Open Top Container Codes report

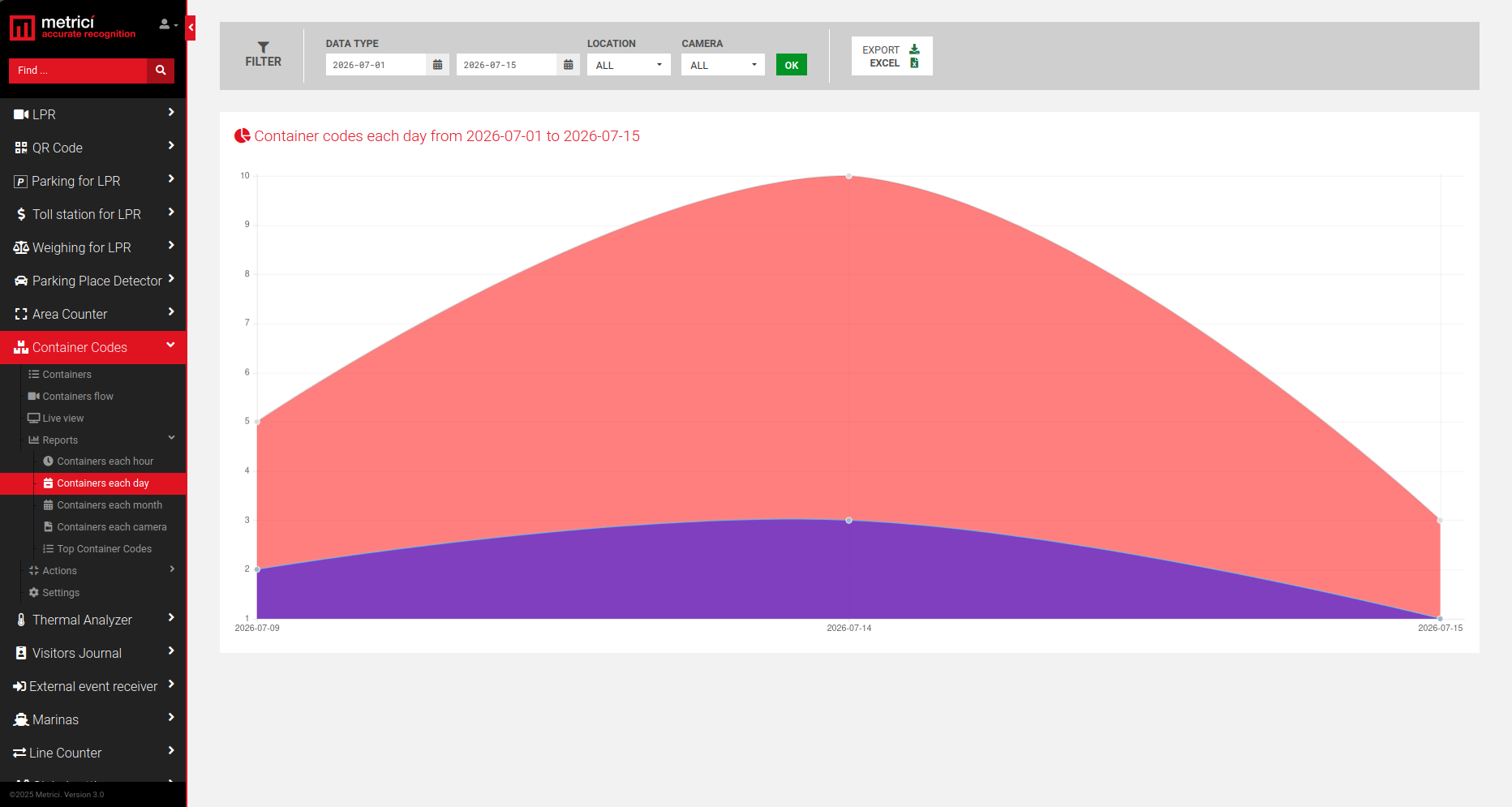[x=104, y=549]
